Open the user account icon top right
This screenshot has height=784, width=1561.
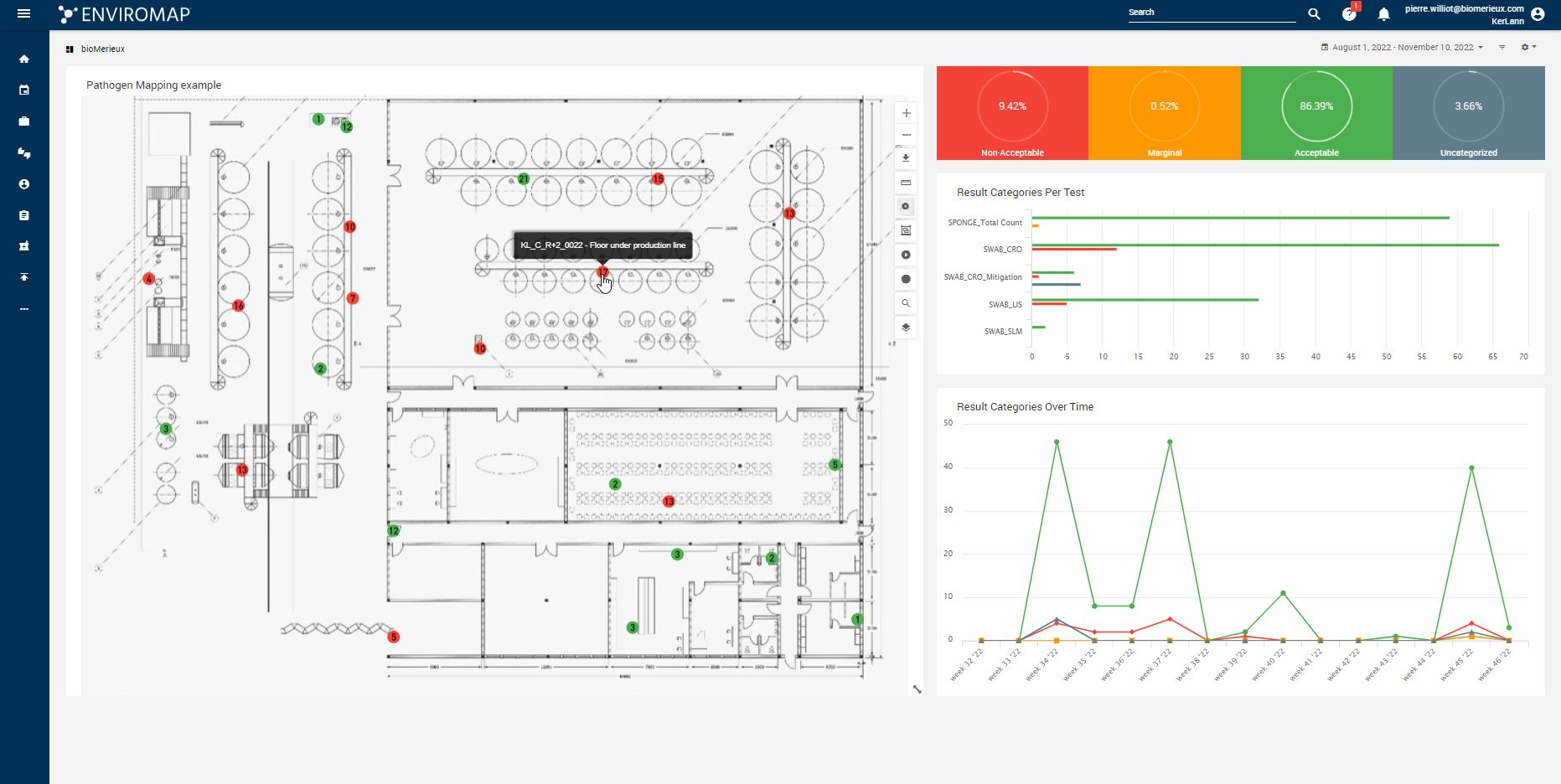click(1538, 13)
